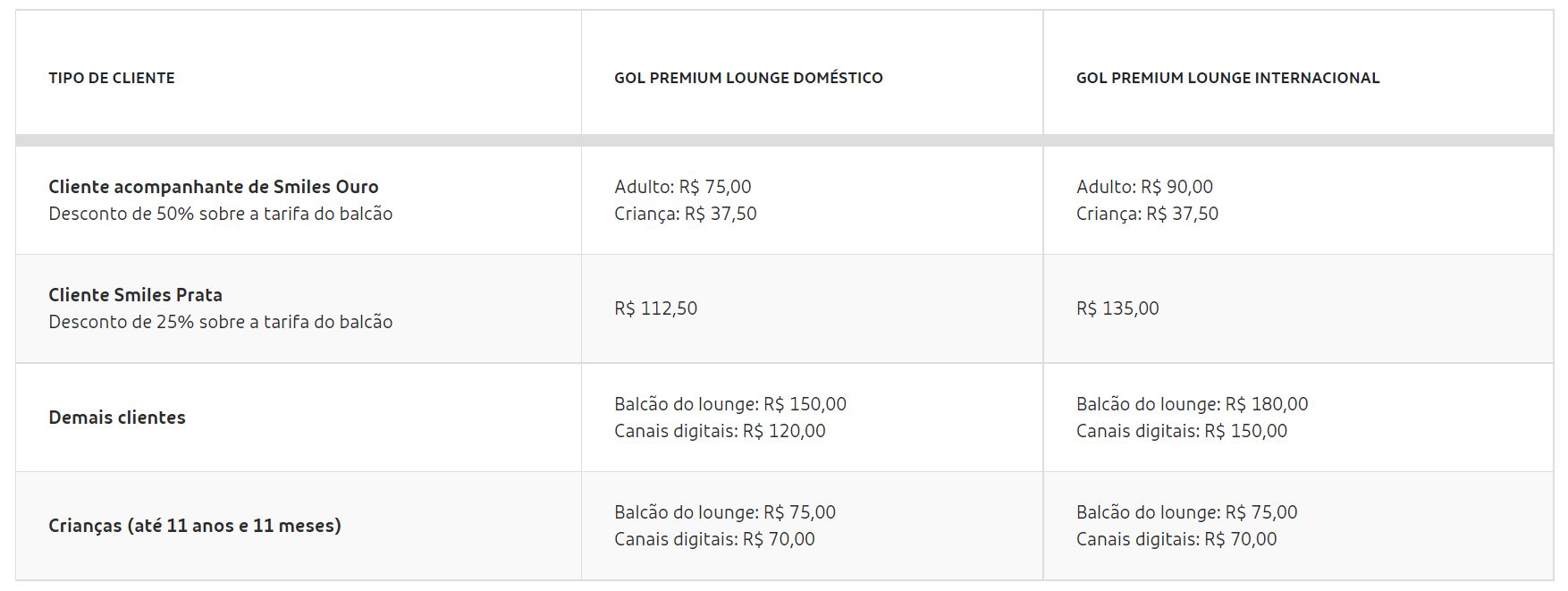Select GOL PREMIUM LOUNGE INTERNACIONAL header

[1227, 78]
